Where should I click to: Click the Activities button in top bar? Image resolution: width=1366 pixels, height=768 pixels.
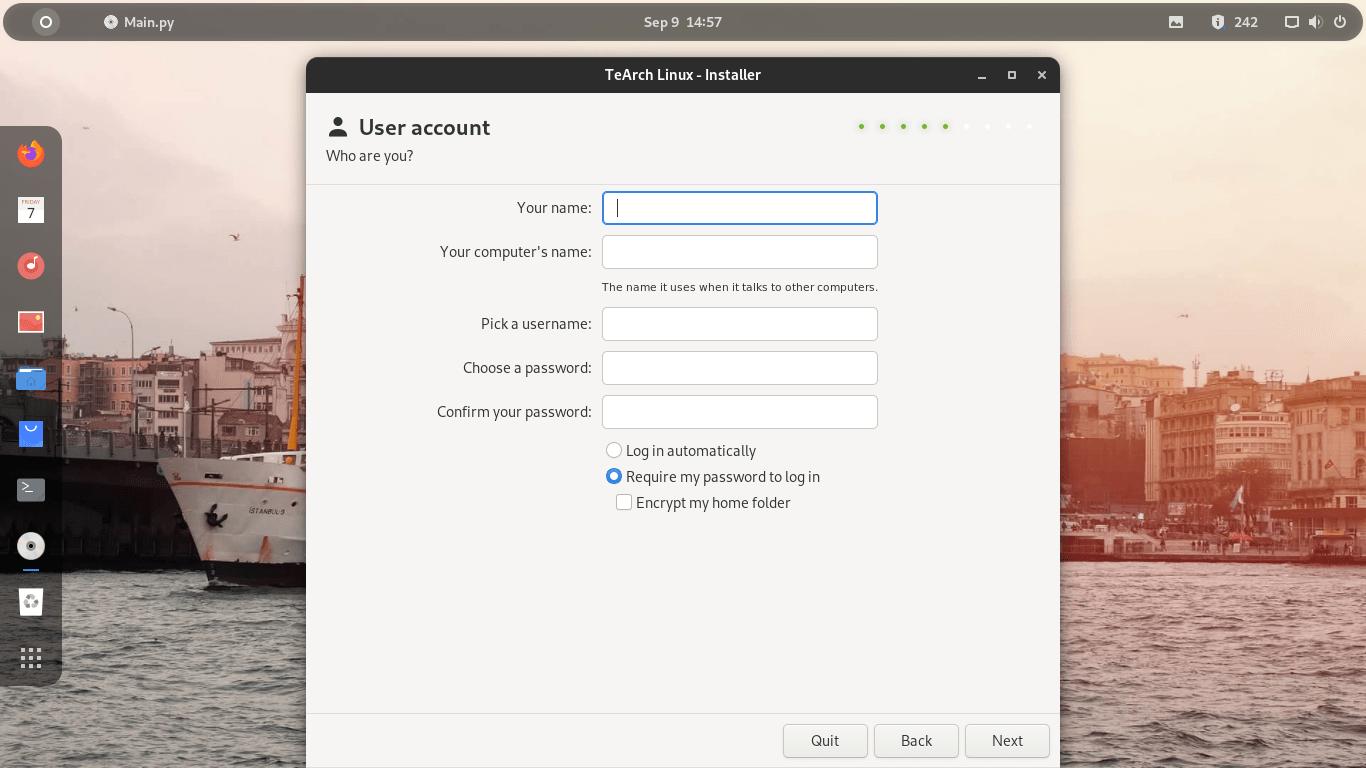[46, 22]
